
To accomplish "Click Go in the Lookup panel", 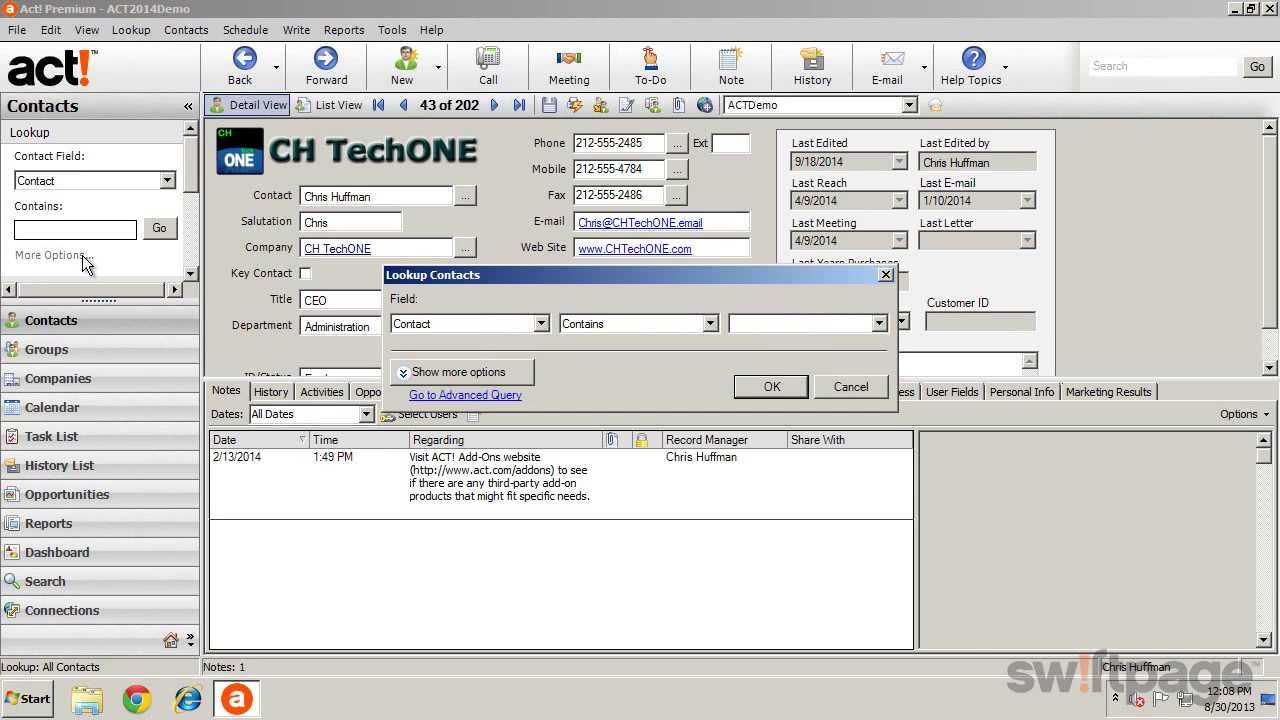I will point(159,228).
